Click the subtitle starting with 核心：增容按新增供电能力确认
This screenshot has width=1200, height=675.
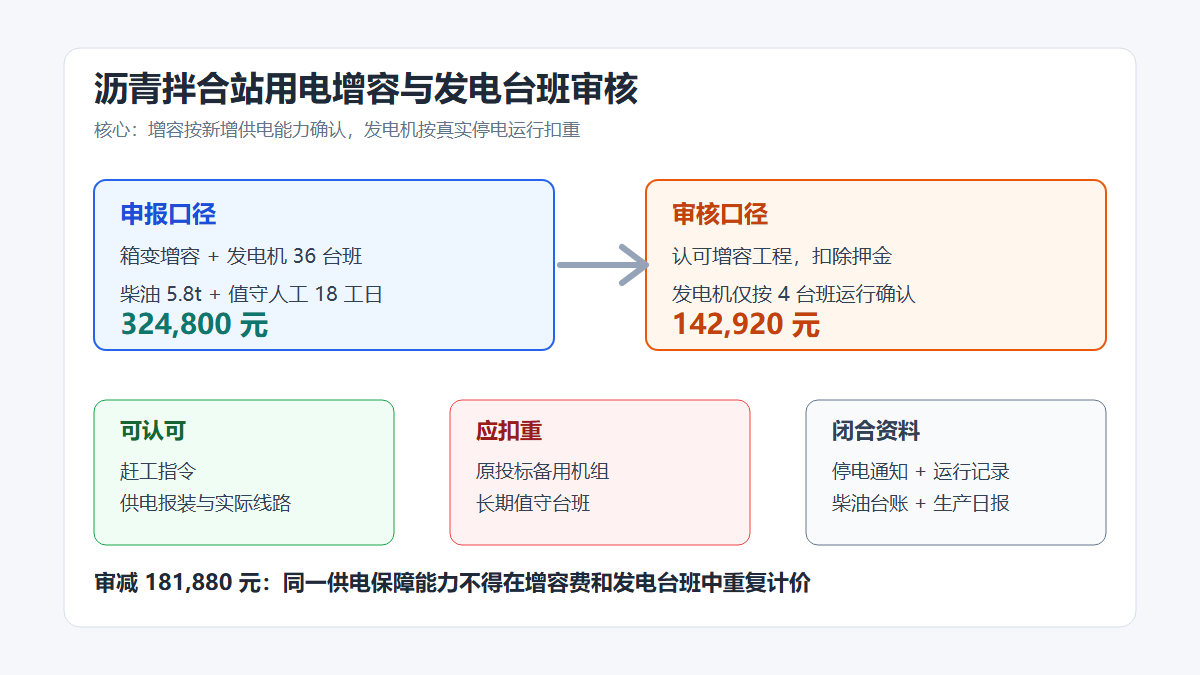coord(337,130)
